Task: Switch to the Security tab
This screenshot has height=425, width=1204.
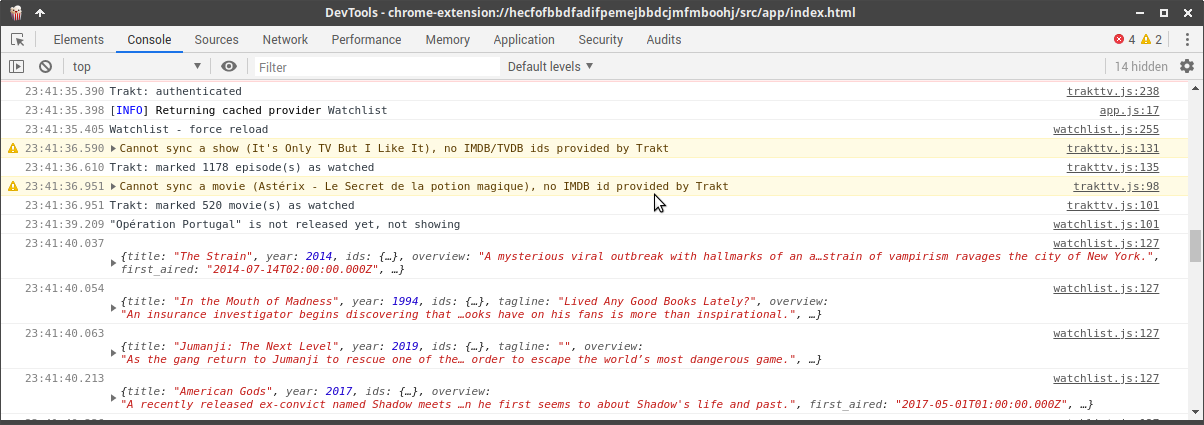Action: coord(600,40)
